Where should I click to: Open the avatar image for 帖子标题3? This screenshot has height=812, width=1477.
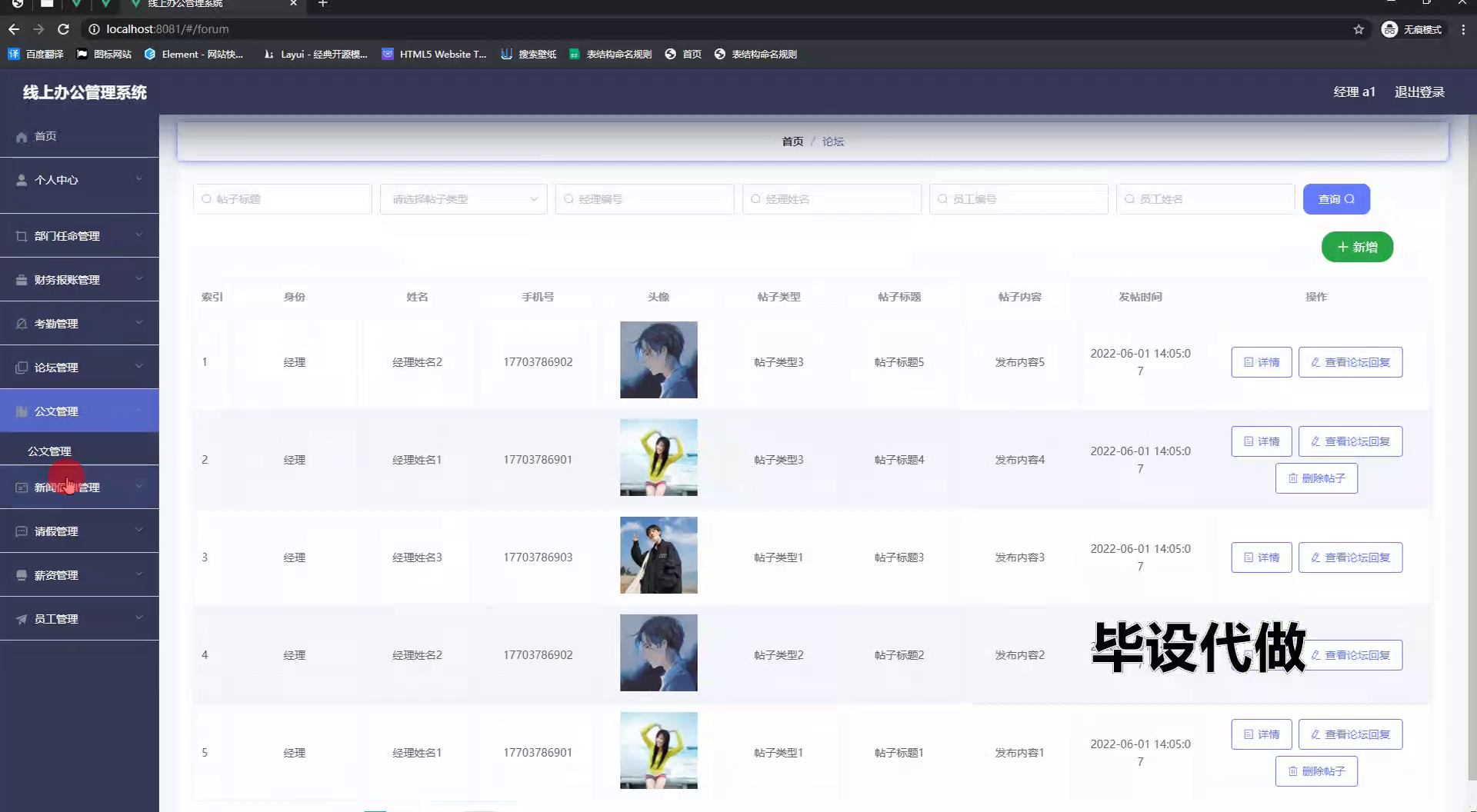(658, 555)
